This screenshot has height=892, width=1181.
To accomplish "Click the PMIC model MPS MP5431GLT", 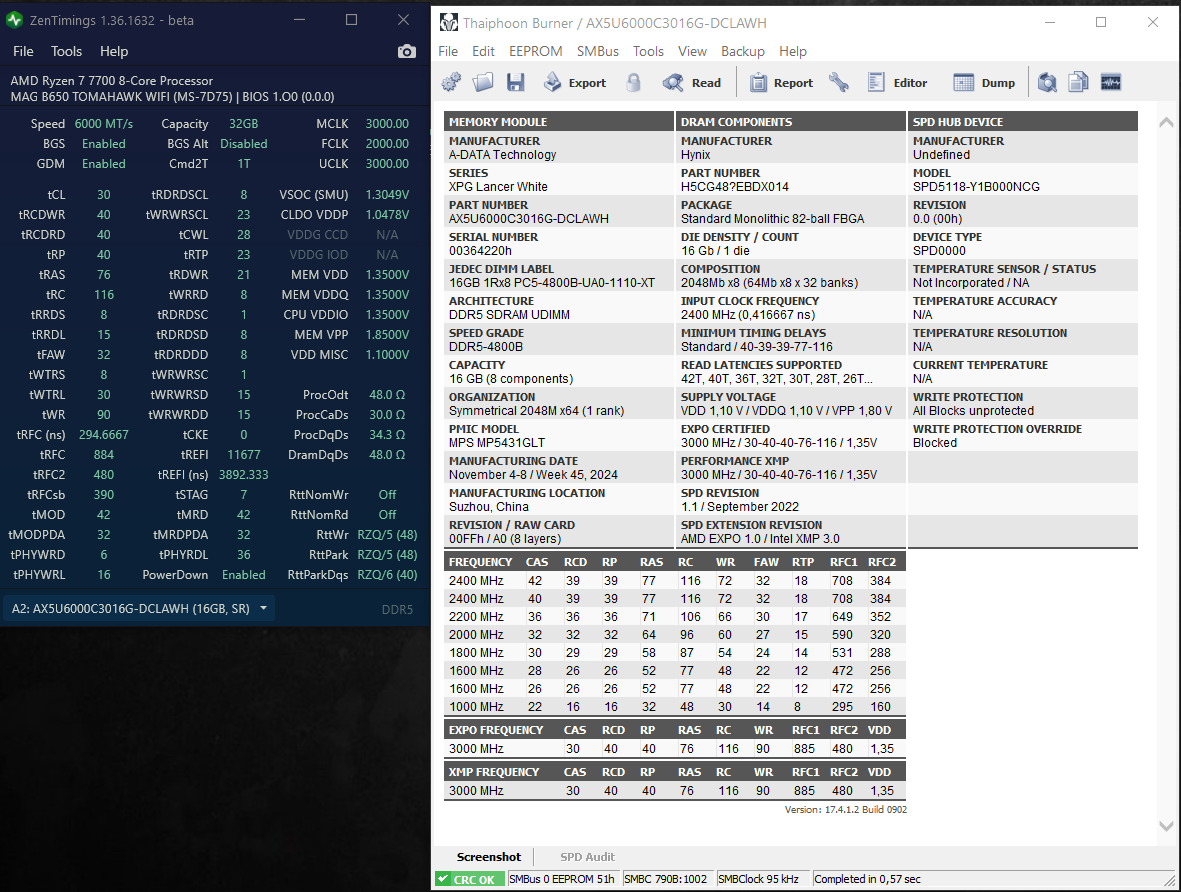I will point(497,443).
